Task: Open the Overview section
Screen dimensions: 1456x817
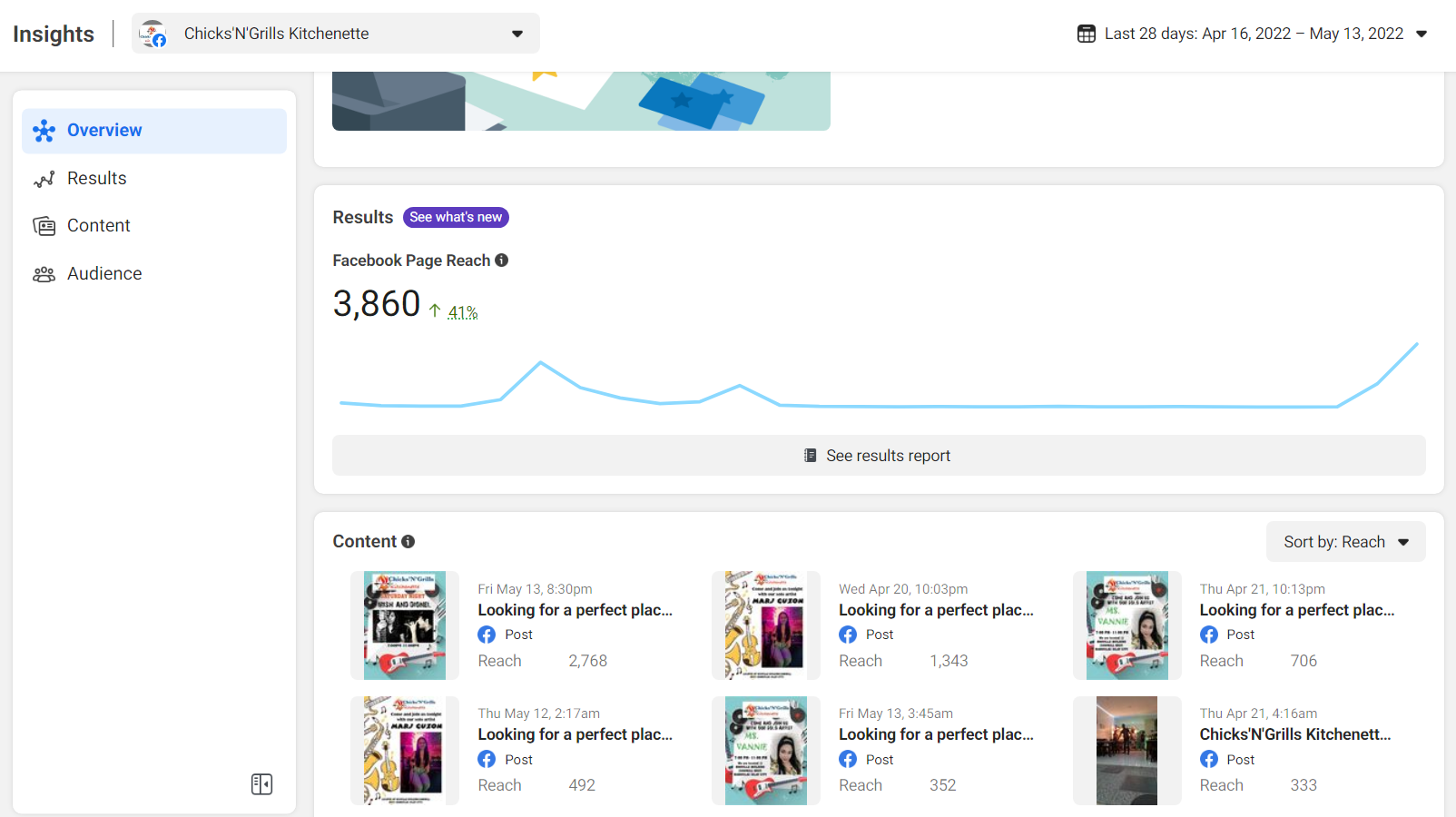Action: (154, 131)
